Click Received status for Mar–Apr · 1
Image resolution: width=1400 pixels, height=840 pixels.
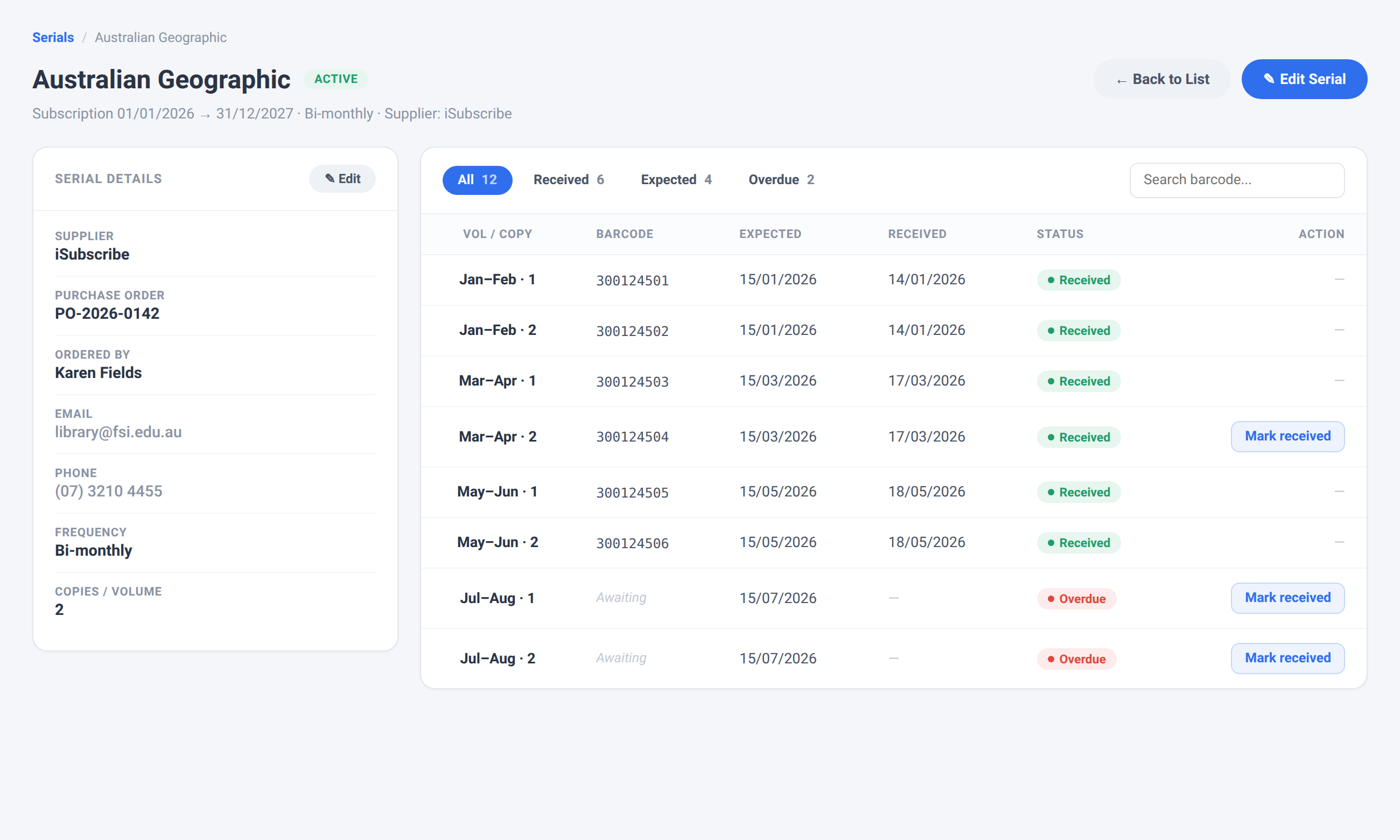pos(1079,382)
